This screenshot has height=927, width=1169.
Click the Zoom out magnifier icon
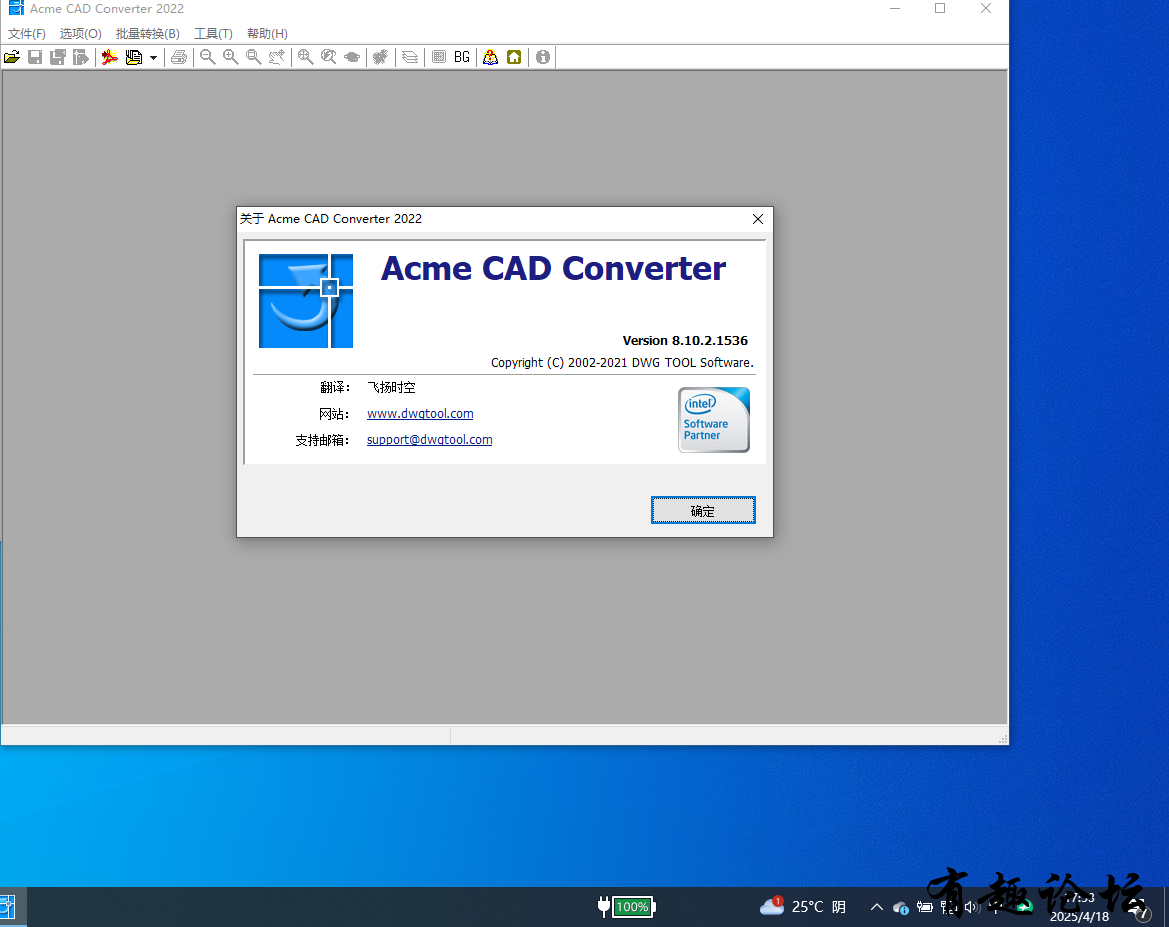(x=207, y=57)
